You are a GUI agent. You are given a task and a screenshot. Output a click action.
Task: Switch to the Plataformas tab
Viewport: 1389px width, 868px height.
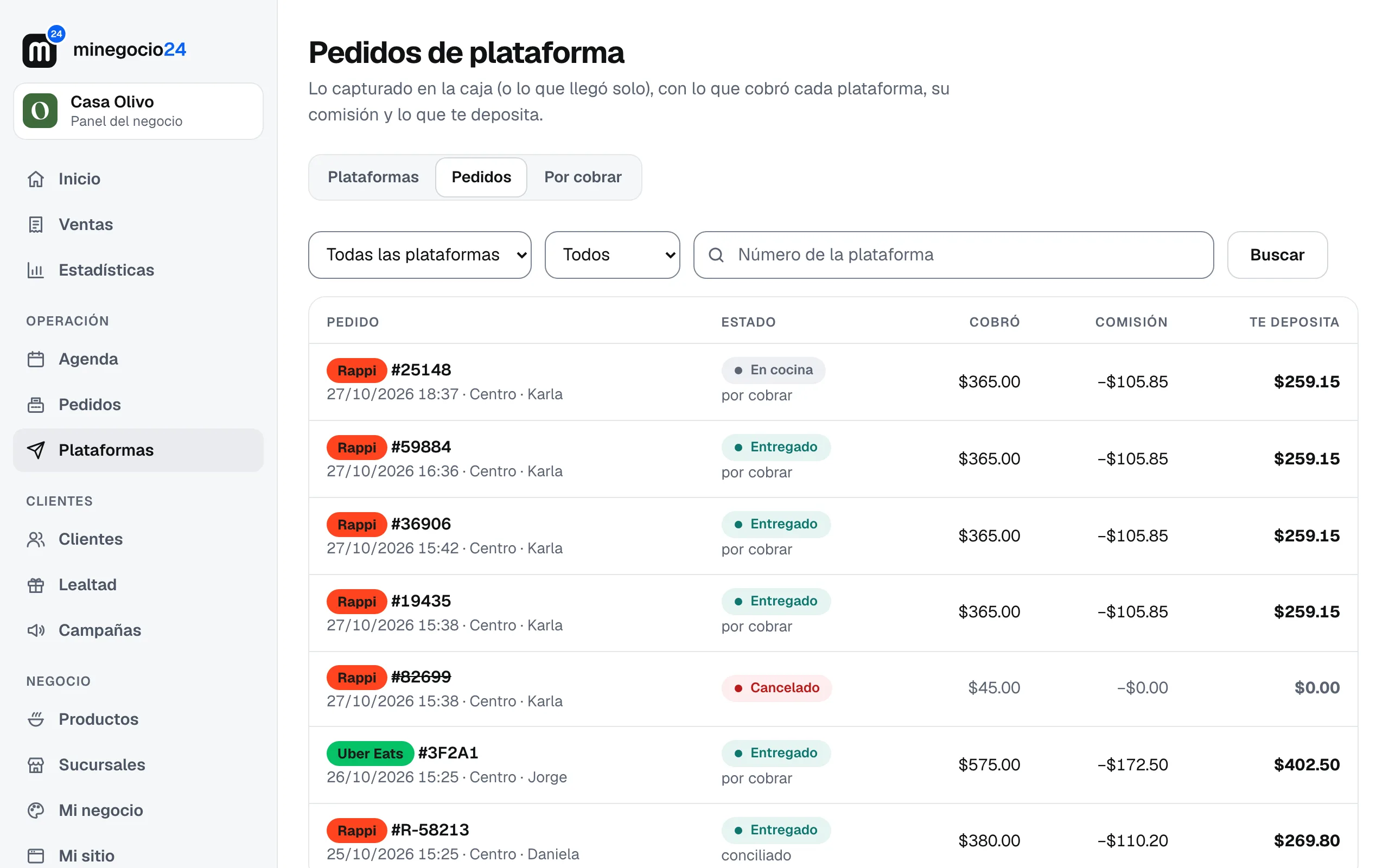(x=373, y=177)
